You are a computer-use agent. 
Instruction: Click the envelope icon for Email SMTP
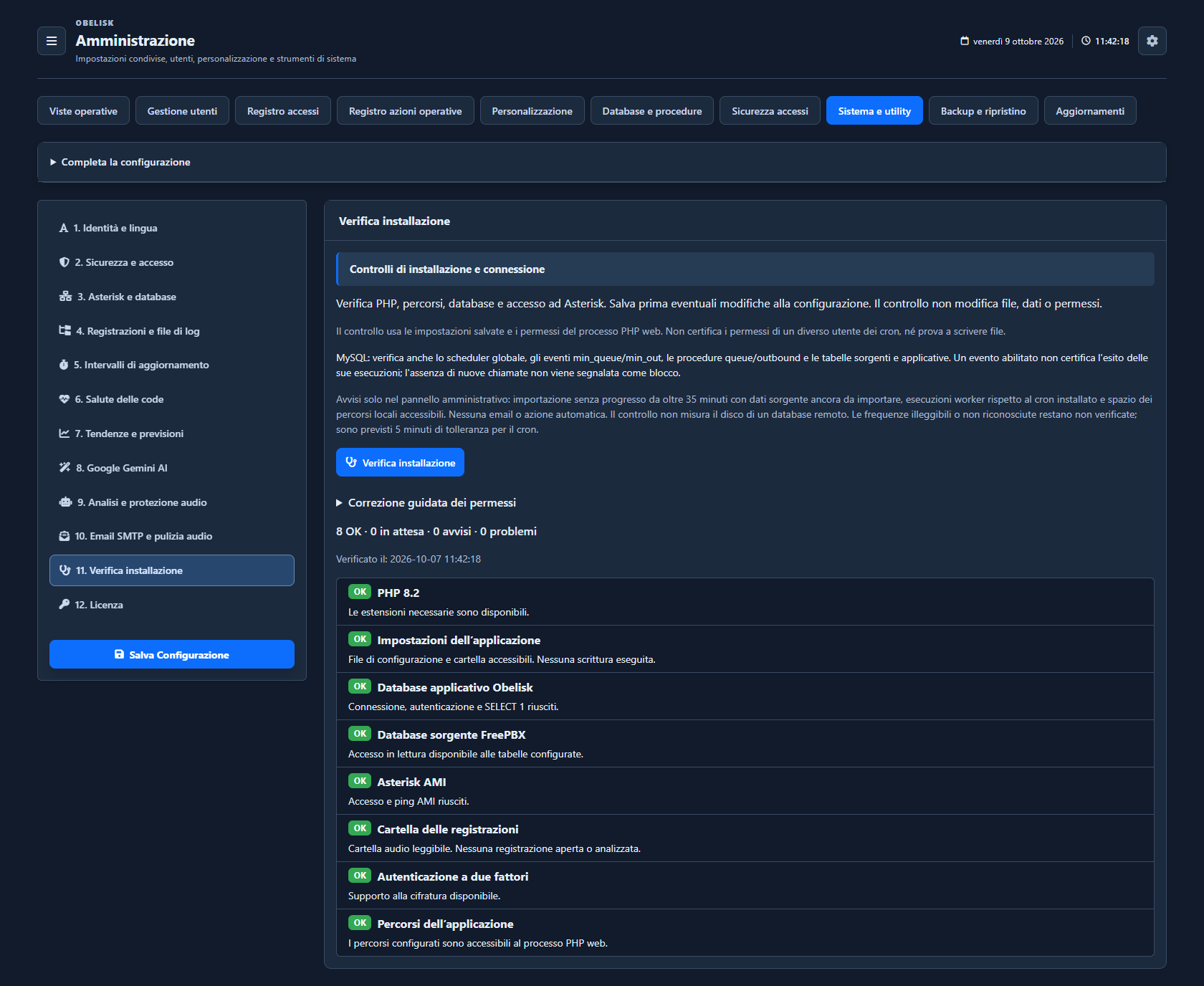click(64, 536)
